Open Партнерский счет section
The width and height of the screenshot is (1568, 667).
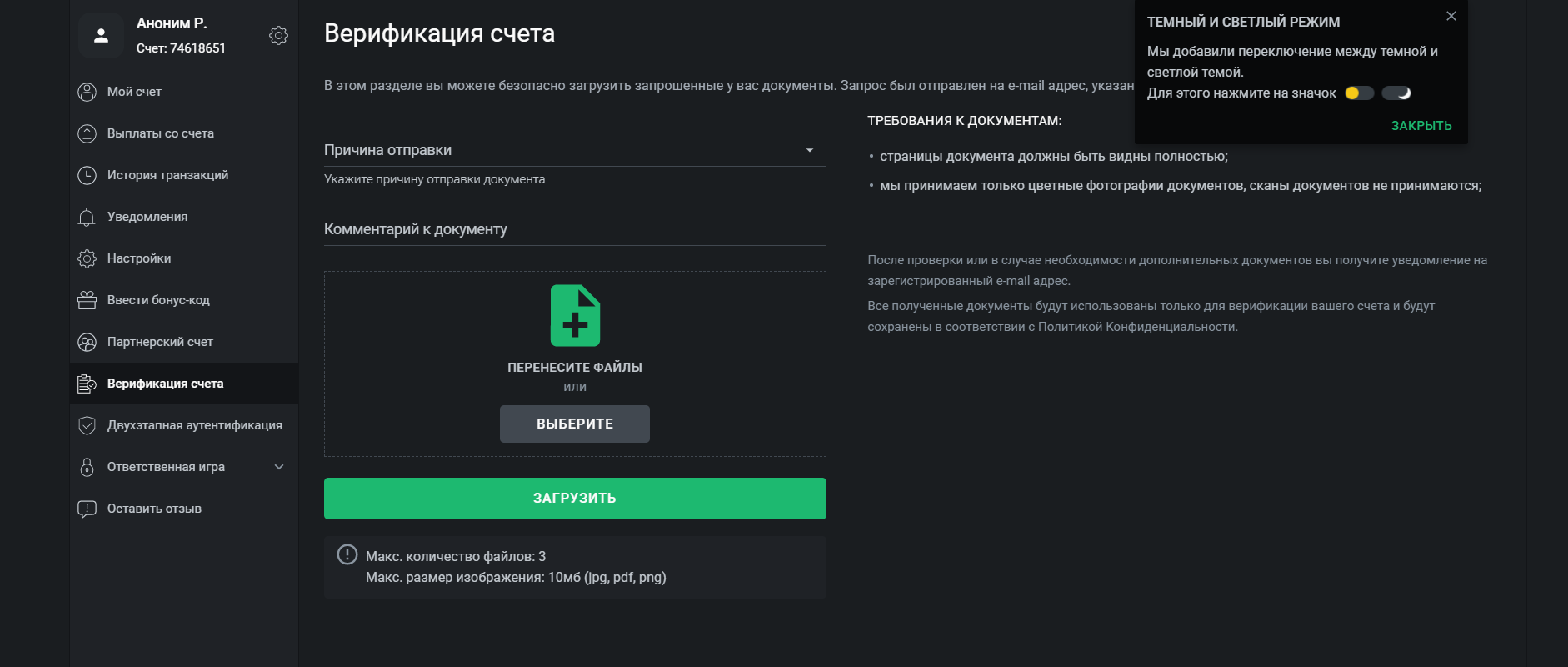pos(160,342)
